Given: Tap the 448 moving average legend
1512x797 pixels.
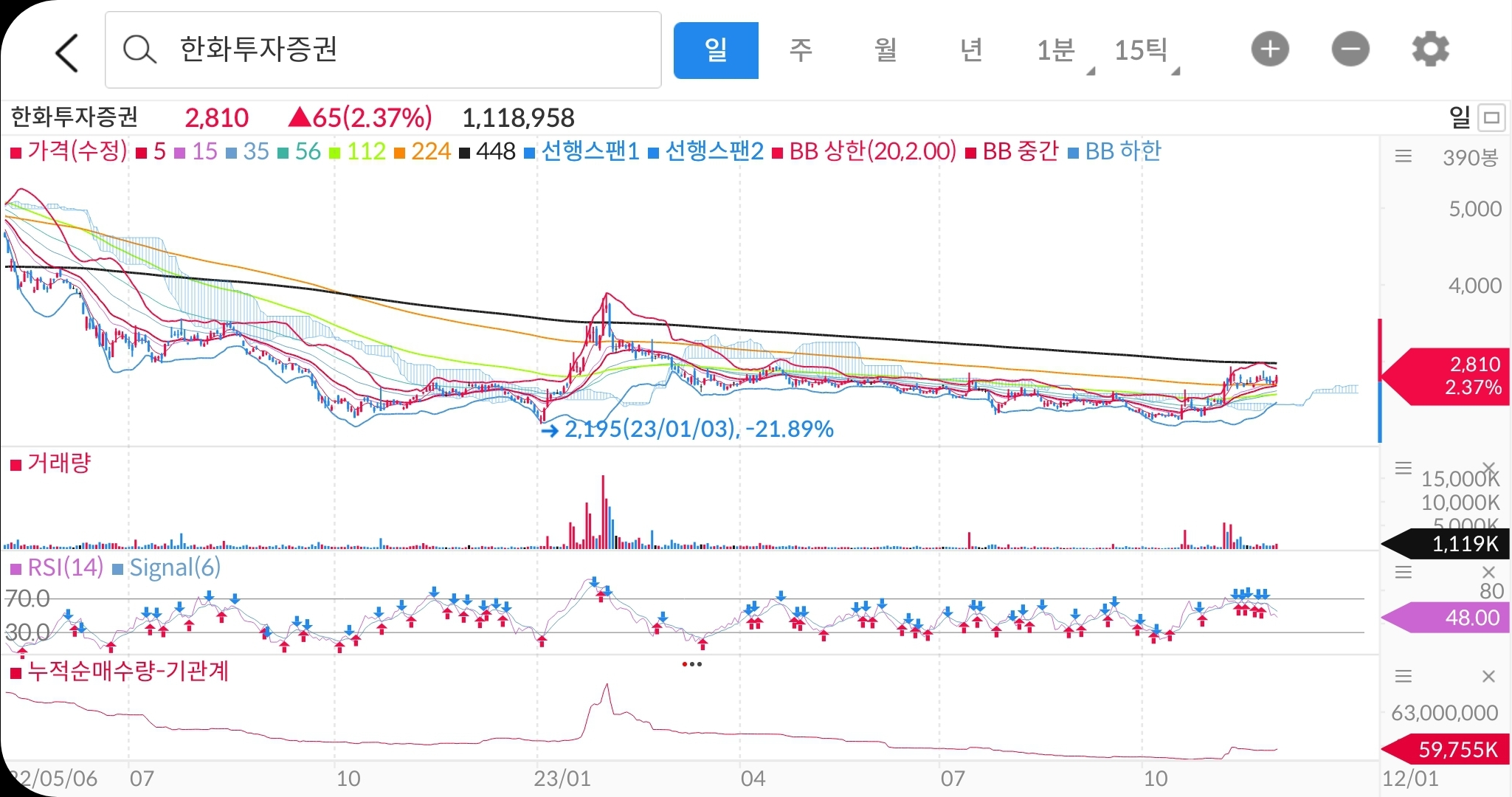Looking at the screenshot, I should click(488, 151).
